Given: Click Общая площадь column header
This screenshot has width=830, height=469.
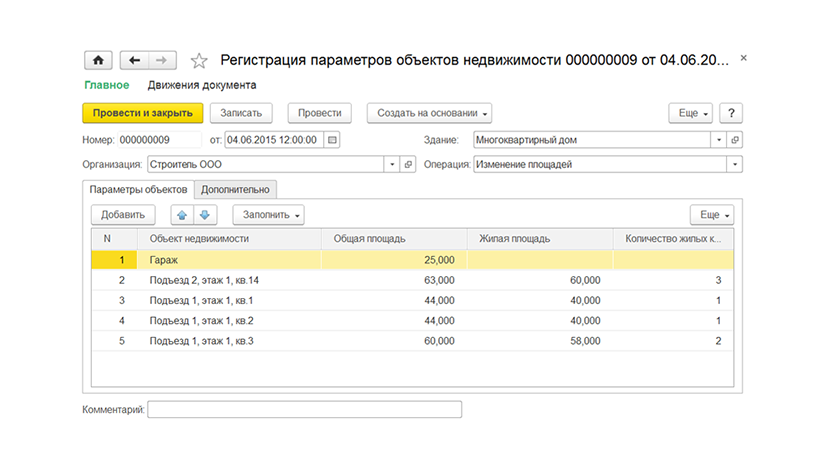Looking at the screenshot, I should [394, 239].
